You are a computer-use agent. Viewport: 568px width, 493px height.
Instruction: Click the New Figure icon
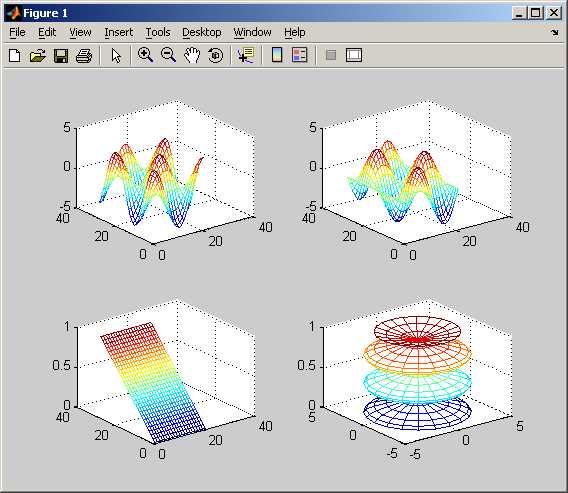(x=14, y=55)
